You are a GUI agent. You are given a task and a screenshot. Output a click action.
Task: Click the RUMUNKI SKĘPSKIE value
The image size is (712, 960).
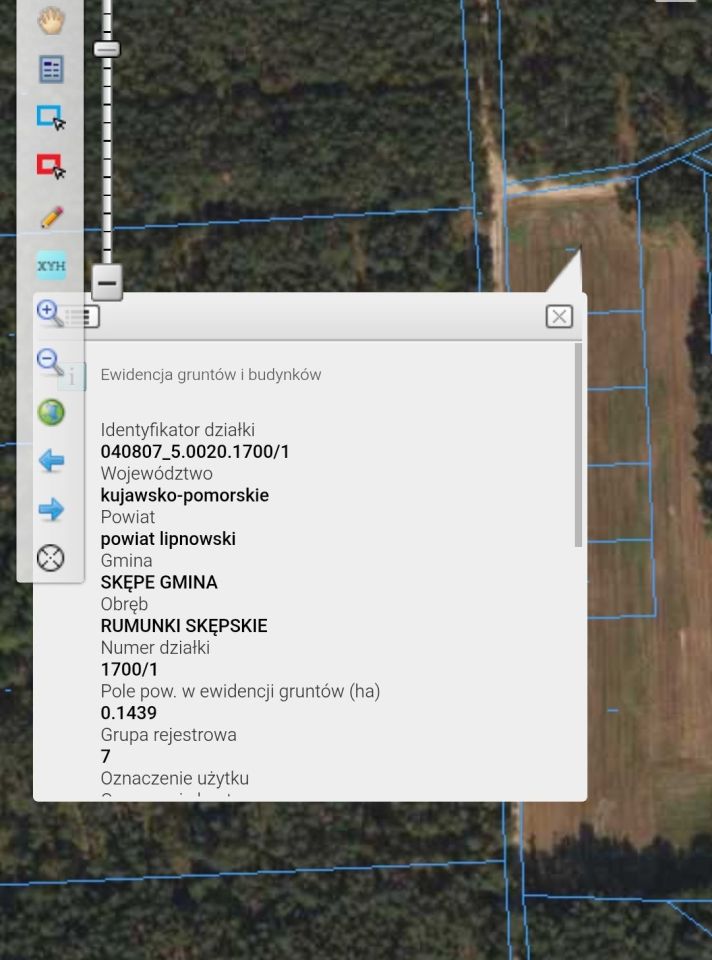pos(184,626)
